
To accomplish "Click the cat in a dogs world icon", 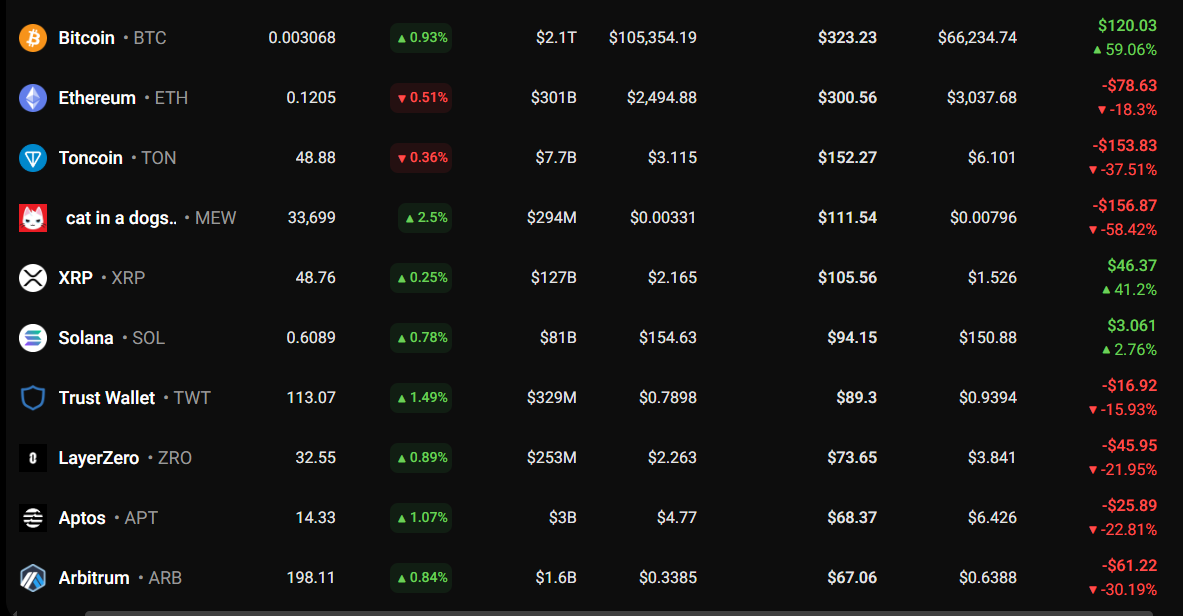I will (33, 218).
